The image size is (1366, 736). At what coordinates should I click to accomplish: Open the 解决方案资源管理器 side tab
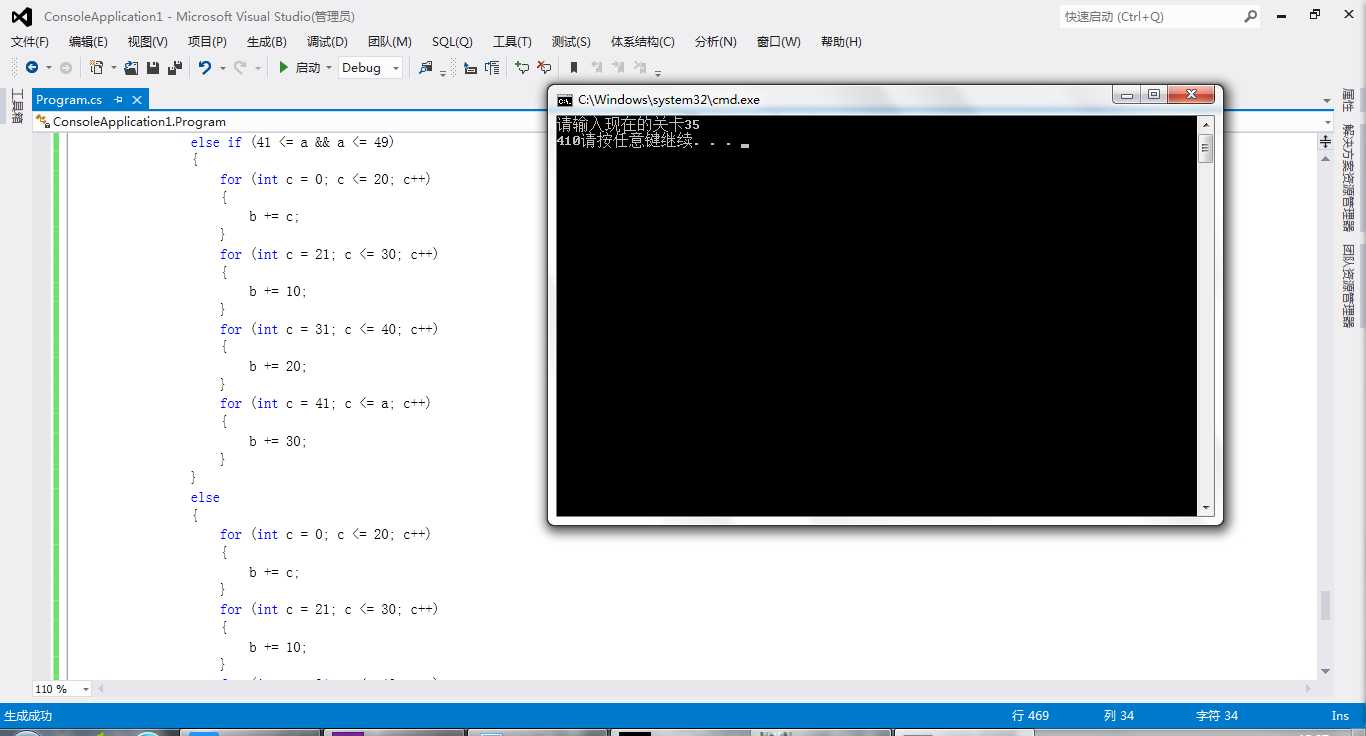pyautogui.click(x=1348, y=178)
